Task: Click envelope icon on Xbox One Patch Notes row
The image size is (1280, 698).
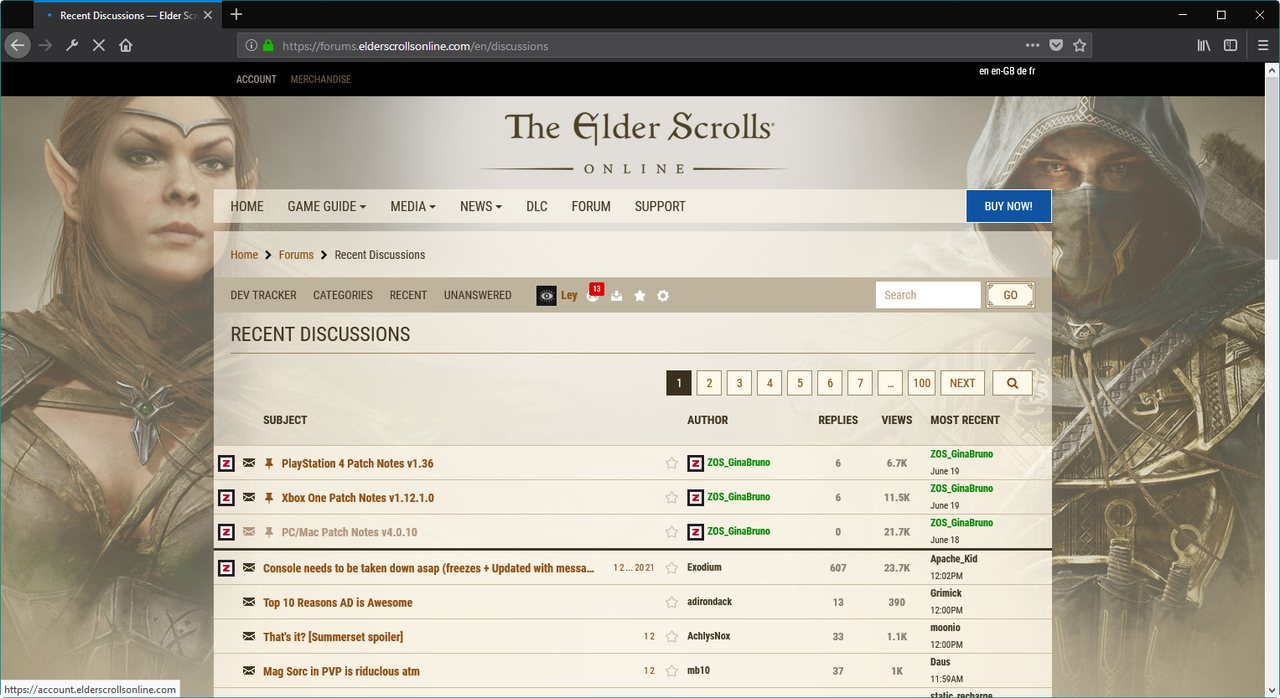Action: pos(249,498)
